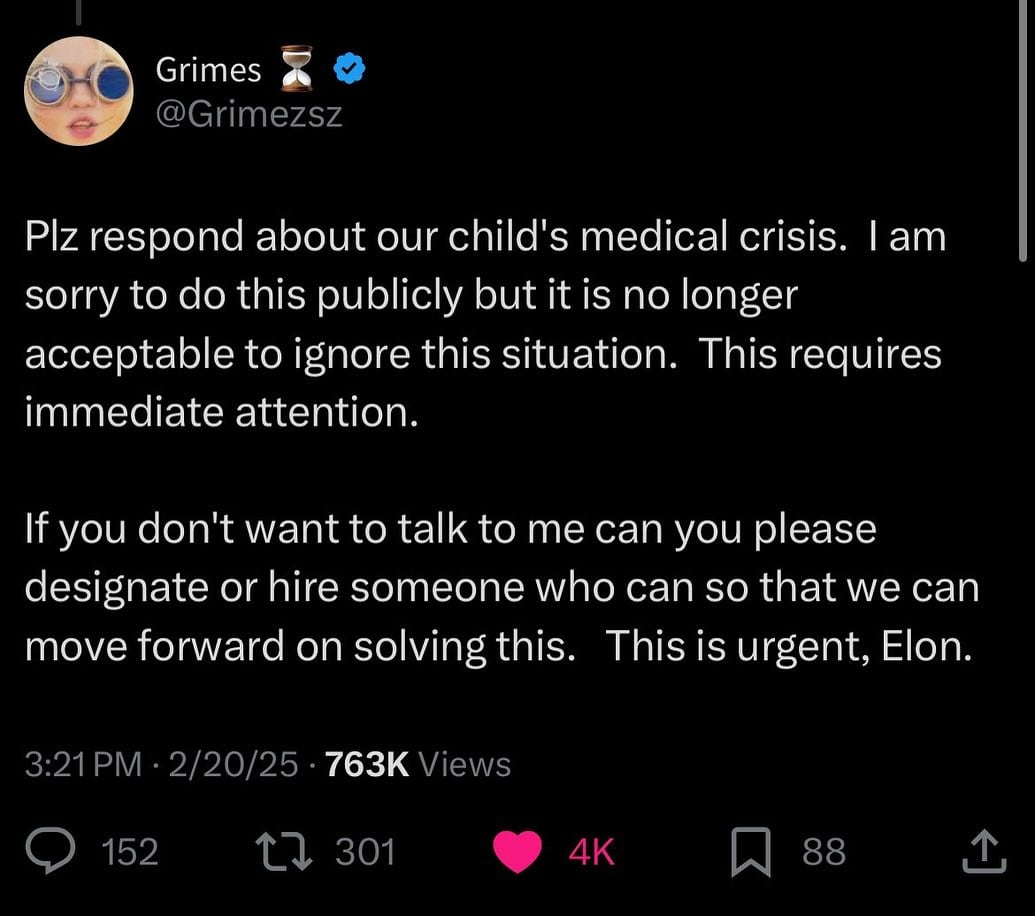Image resolution: width=1035 pixels, height=916 pixels.
Task: Open the share menu via upload arrow icon
Action: point(984,851)
